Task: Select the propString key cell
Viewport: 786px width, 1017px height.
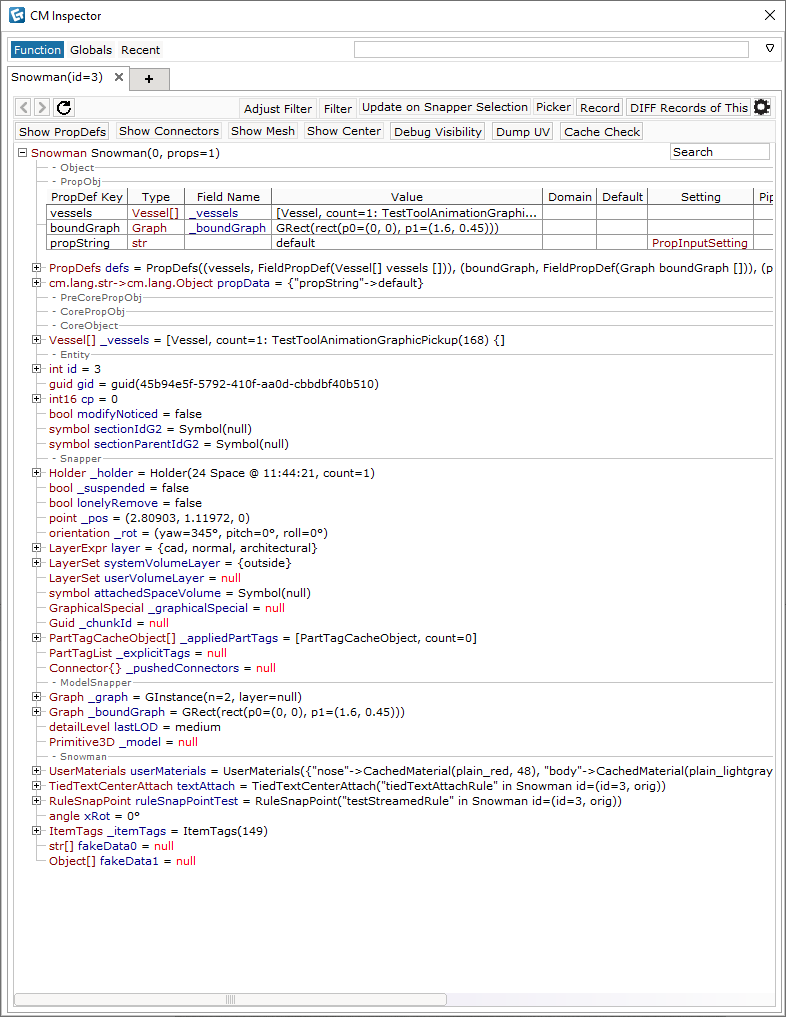Action: [87, 243]
